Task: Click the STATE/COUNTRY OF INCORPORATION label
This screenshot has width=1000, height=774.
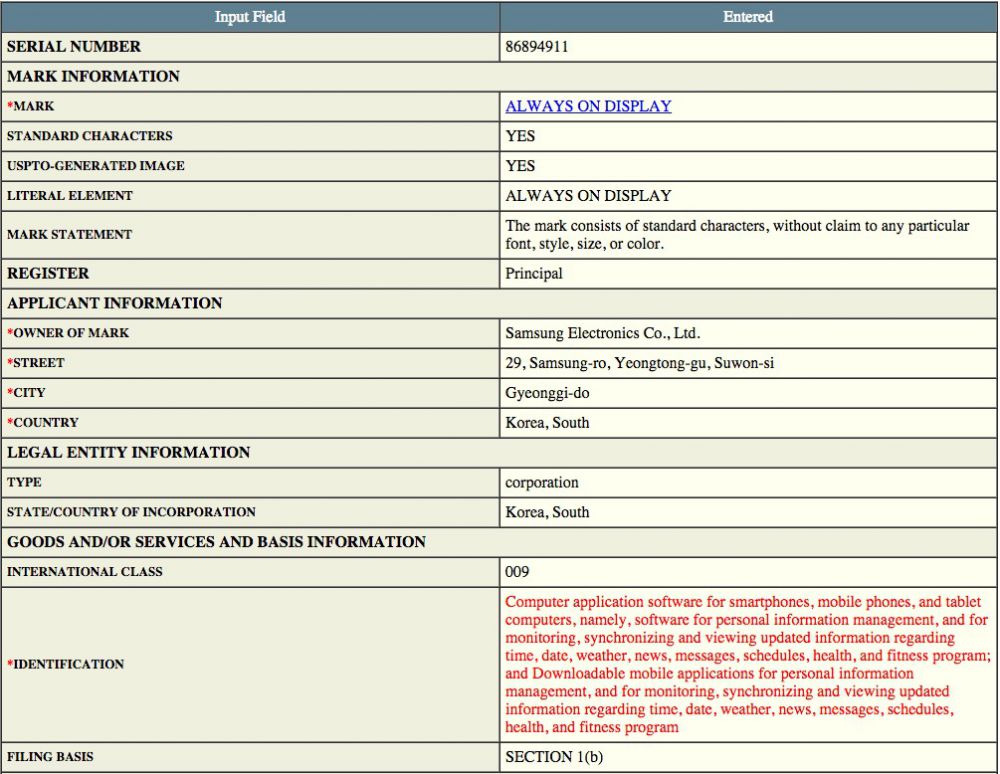Action: click(131, 512)
